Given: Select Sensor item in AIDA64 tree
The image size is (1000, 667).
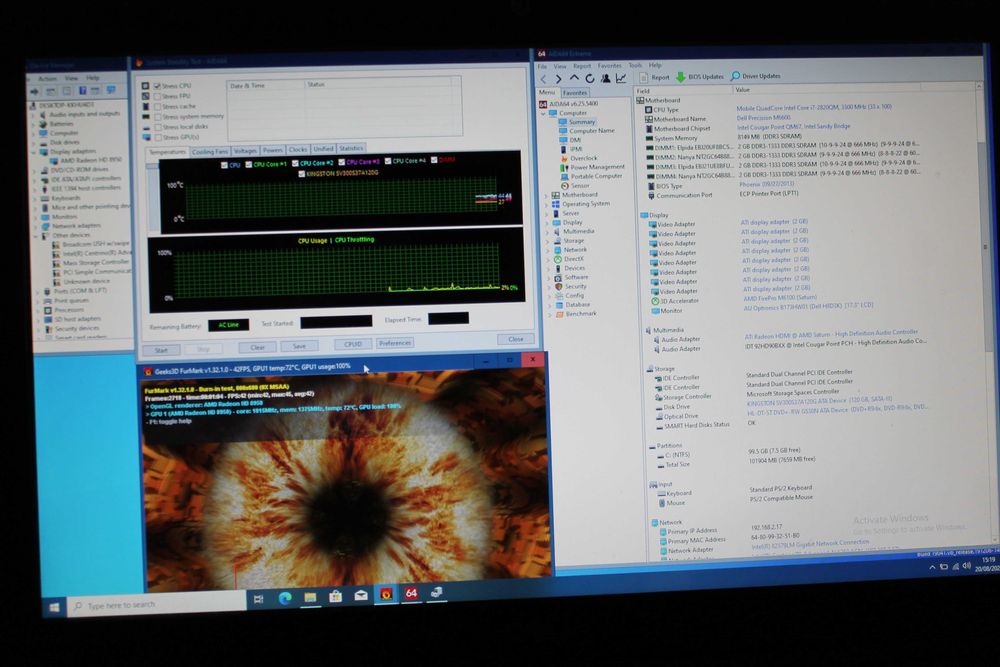Looking at the screenshot, I should (575, 186).
